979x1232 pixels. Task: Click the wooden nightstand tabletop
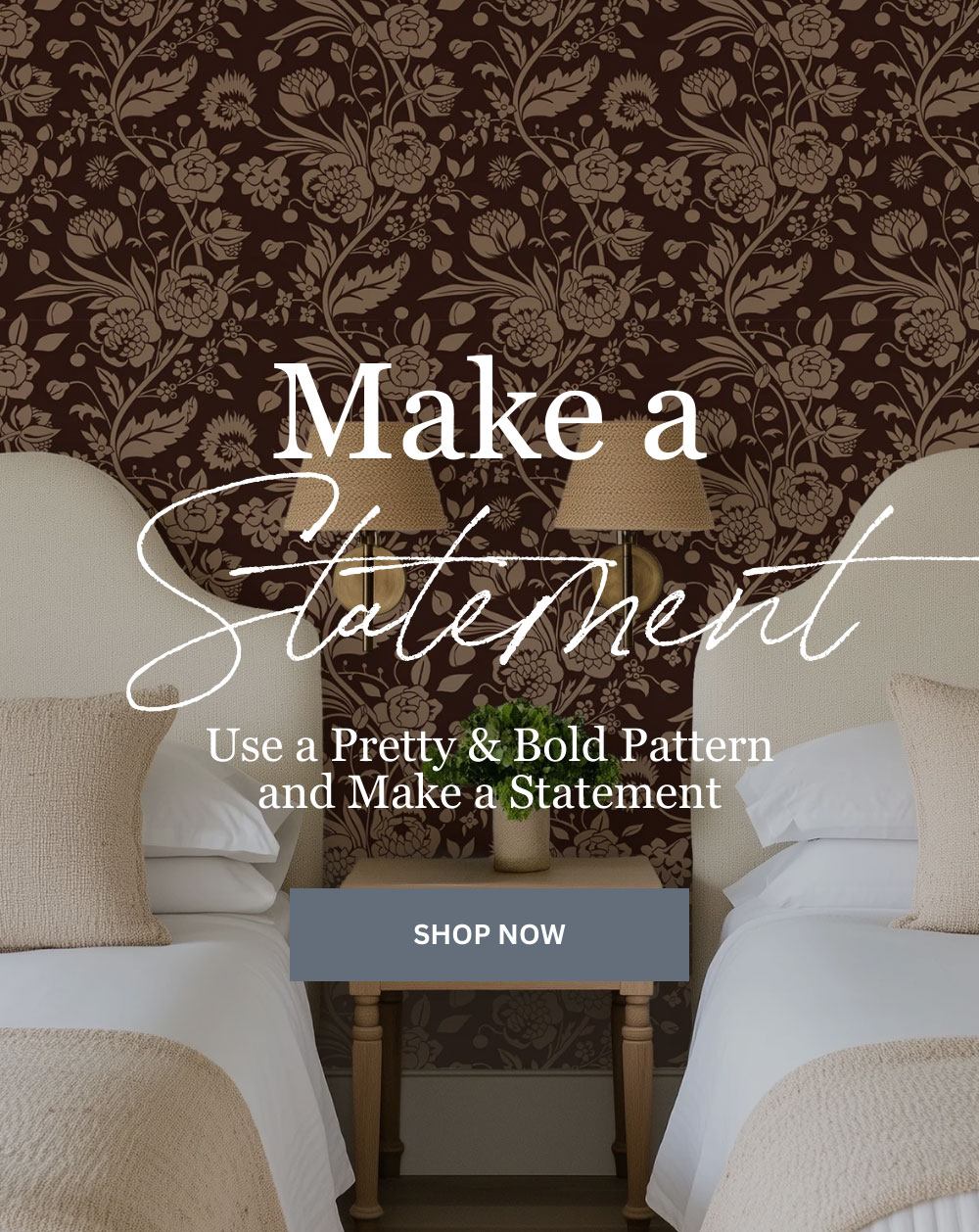(x=501, y=874)
